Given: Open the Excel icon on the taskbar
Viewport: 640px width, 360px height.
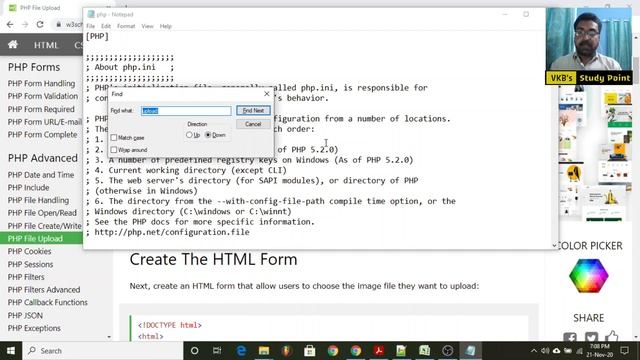Looking at the screenshot, I should pyautogui.click(x=424, y=351).
